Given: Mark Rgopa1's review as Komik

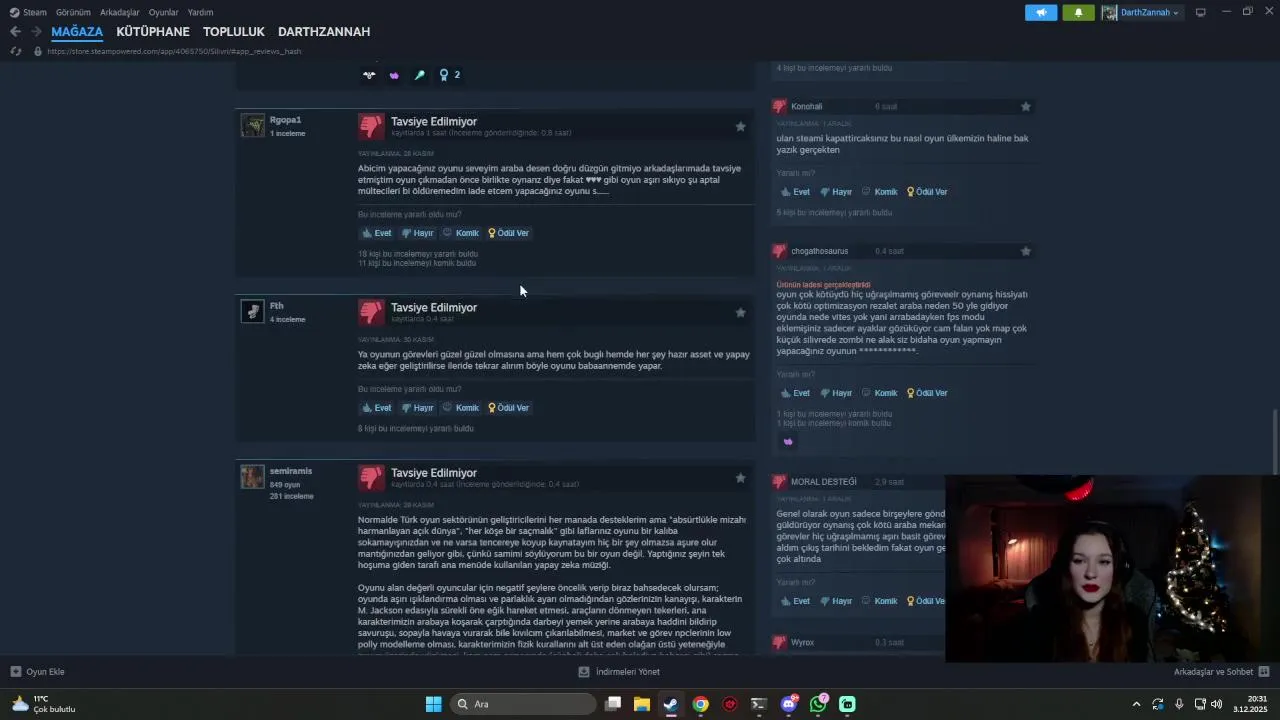Looking at the screenshot, I should pos(461,233).
